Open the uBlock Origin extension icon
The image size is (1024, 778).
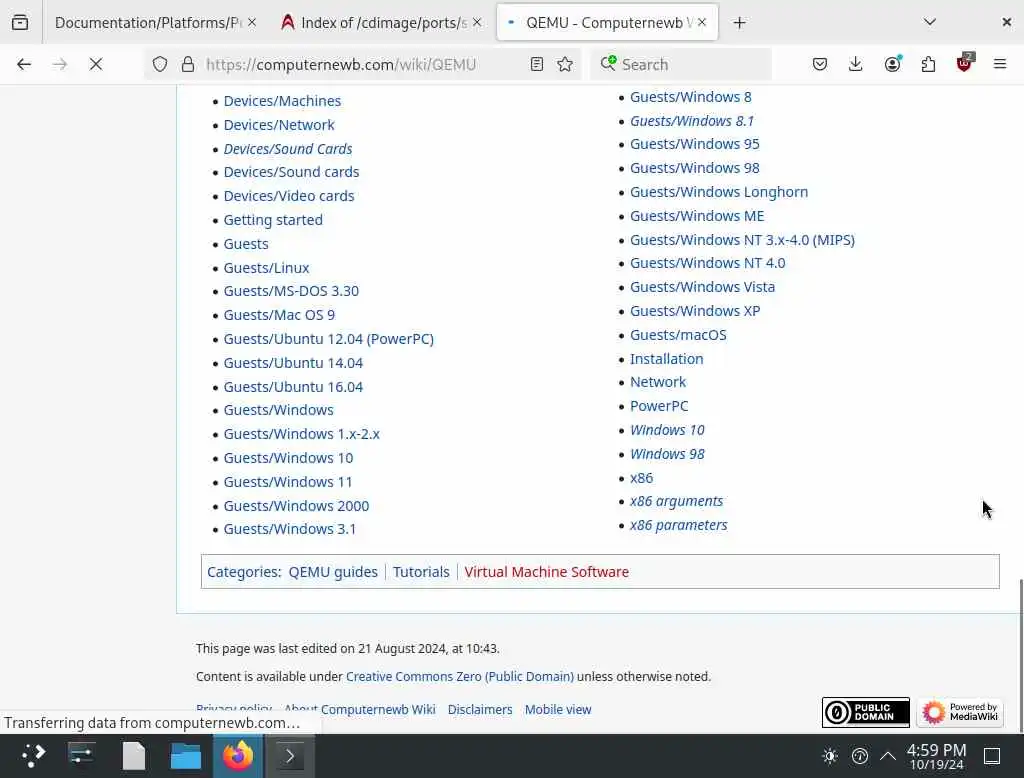[964, 63]
